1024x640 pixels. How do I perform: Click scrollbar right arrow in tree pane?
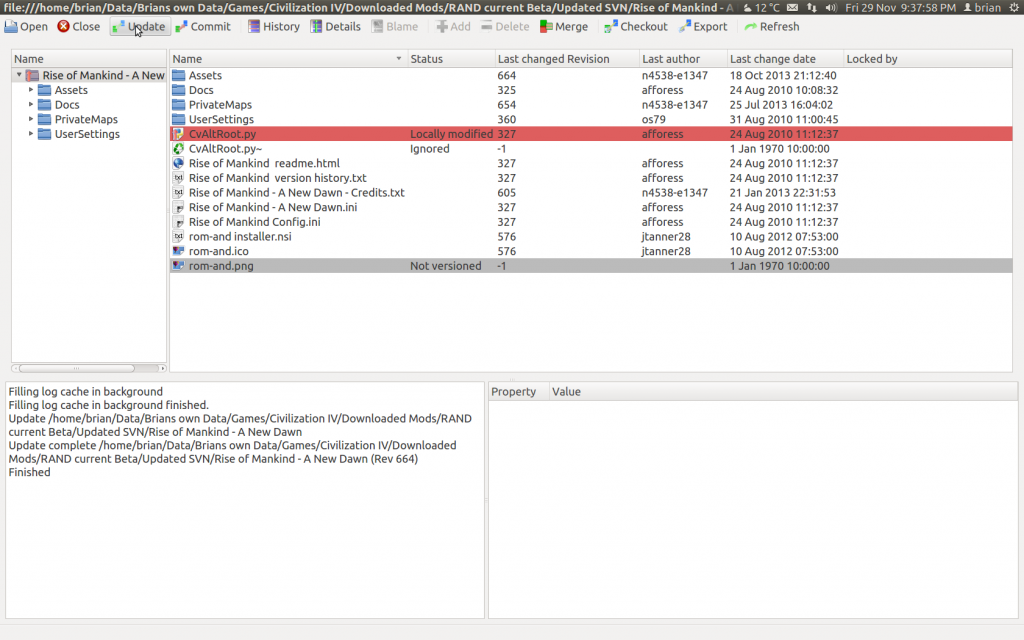[163, 368]
